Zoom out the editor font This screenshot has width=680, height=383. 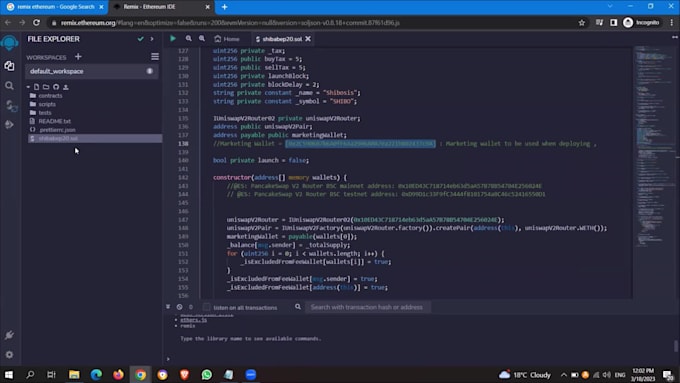pos(188,39)
